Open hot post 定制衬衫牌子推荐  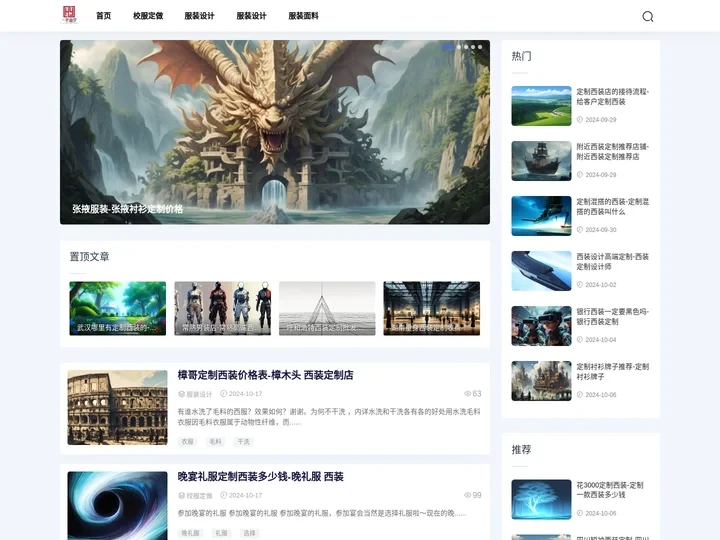point(613,371)
